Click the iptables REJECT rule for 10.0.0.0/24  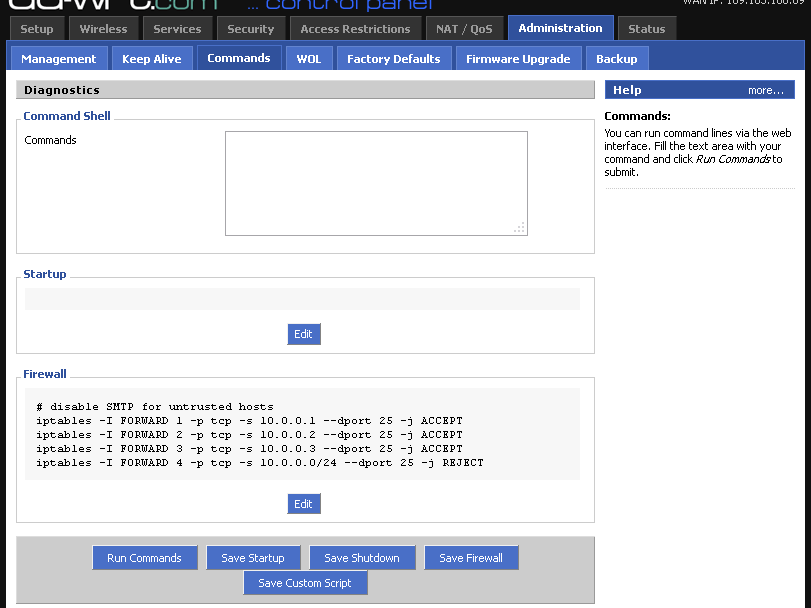tap(260, 462)
